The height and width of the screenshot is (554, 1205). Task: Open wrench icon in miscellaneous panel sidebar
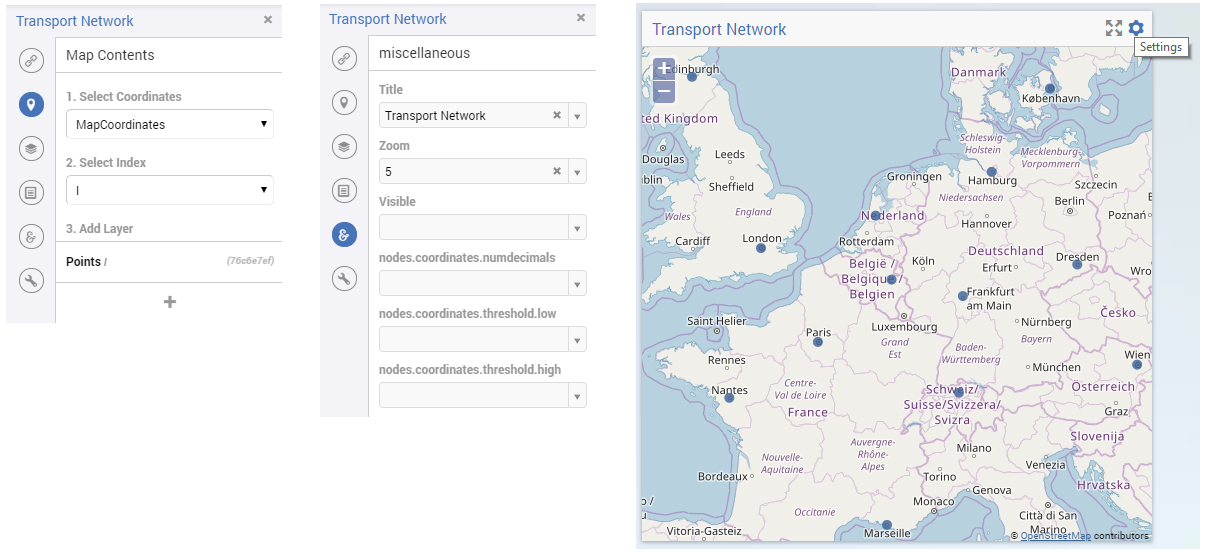tap(344, 278)
